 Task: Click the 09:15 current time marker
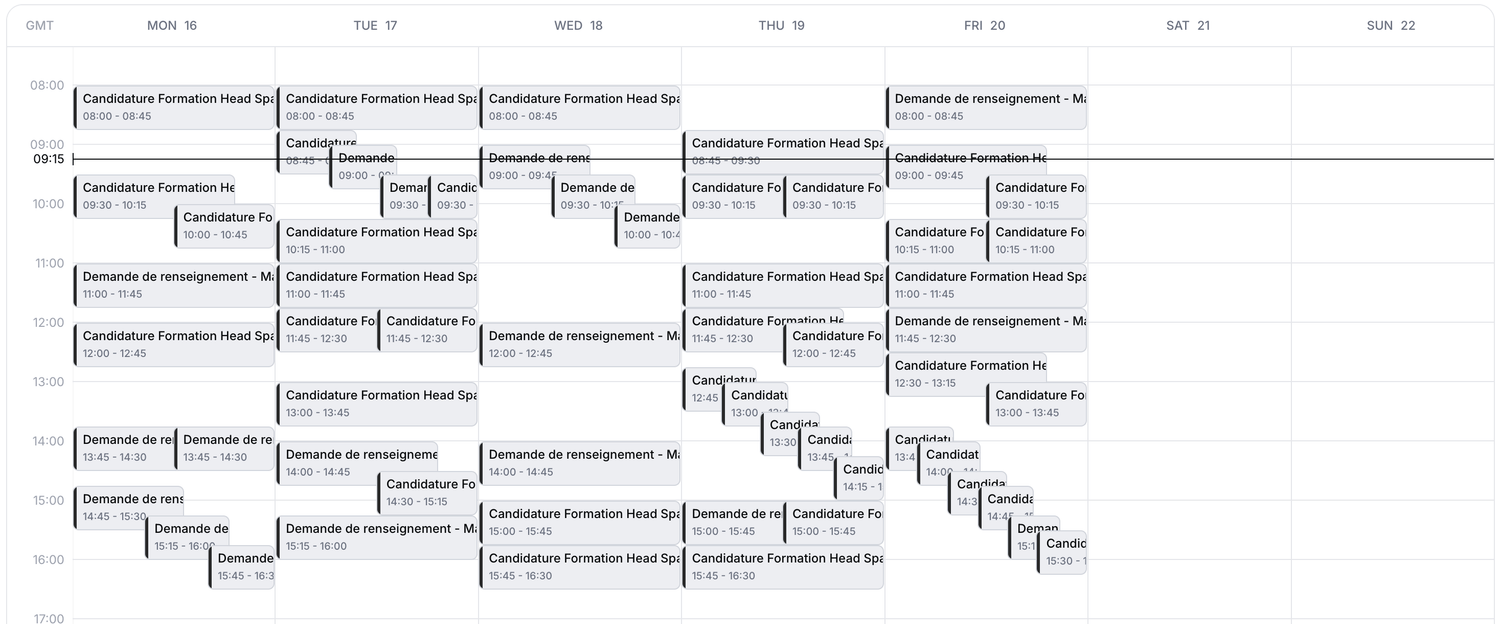coord(48,159)
